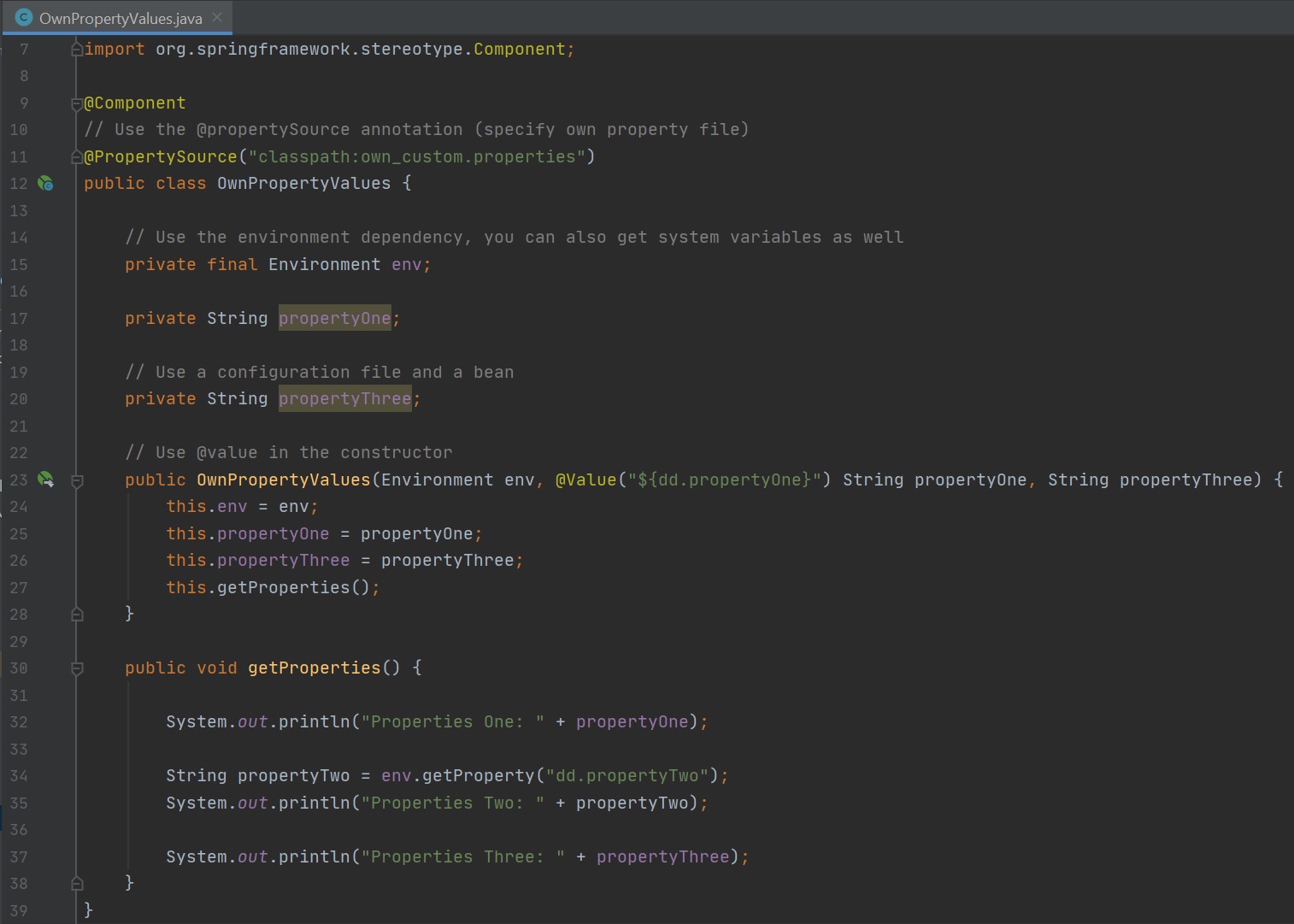Viewport: 1294px width, 924px height.
Task: Click the highlighted propertyThree field declaration
Action: [x=344, y=399]
